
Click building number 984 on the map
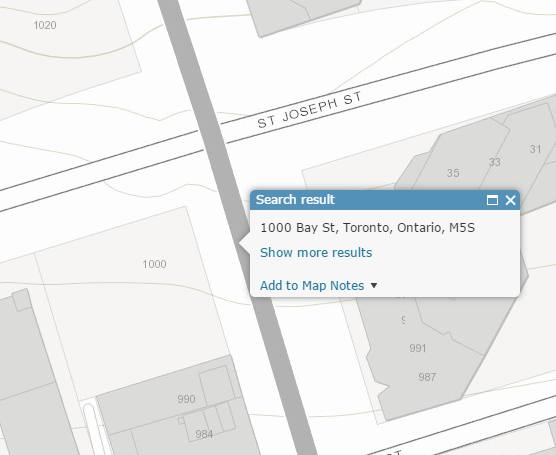tap(204, 434)
